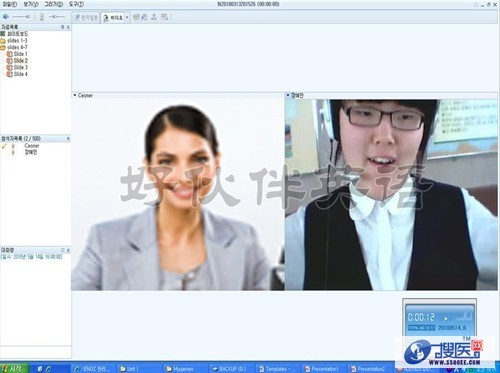Screen dimensions: 500x373
Task: Click the upload arrow toolbar icon
Action: pos(154,17)
